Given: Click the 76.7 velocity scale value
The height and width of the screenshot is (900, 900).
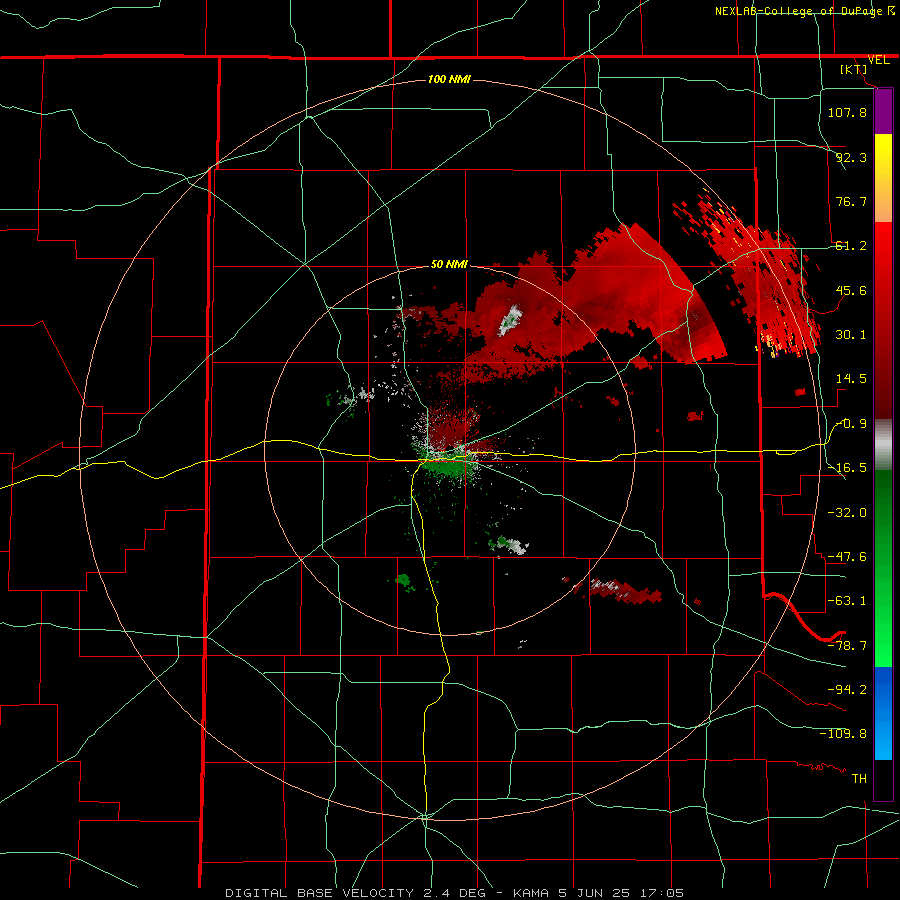Looking at the screenshot, I should 851,201.
